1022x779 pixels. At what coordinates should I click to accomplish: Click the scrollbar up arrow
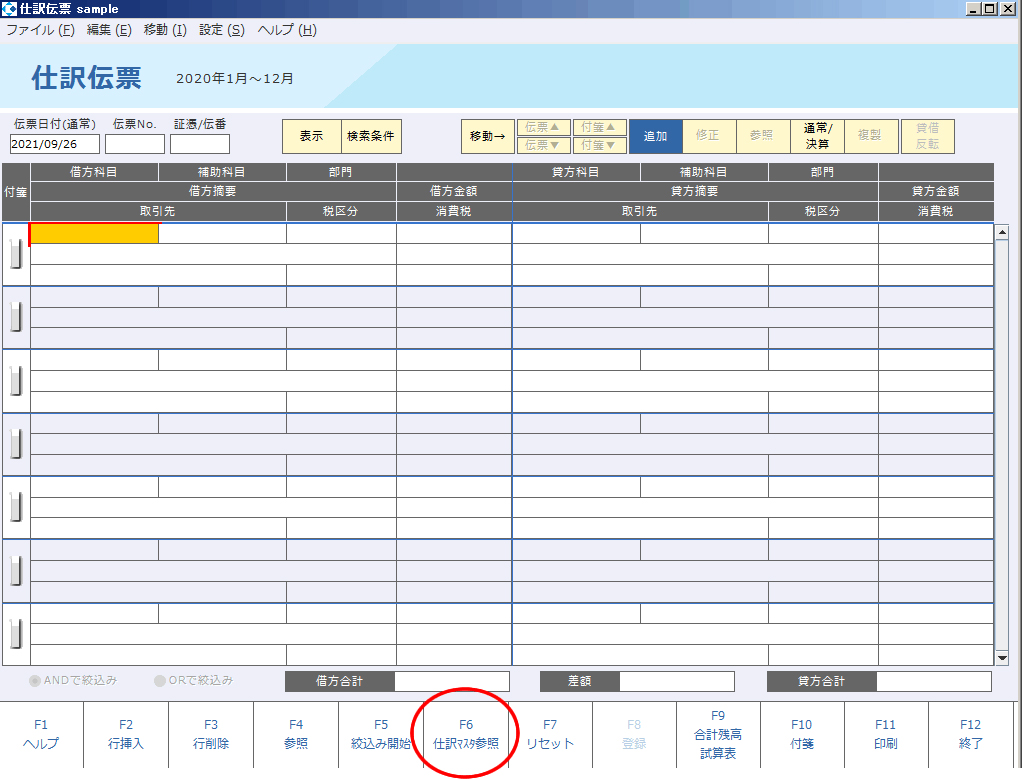click(1002, 232)
